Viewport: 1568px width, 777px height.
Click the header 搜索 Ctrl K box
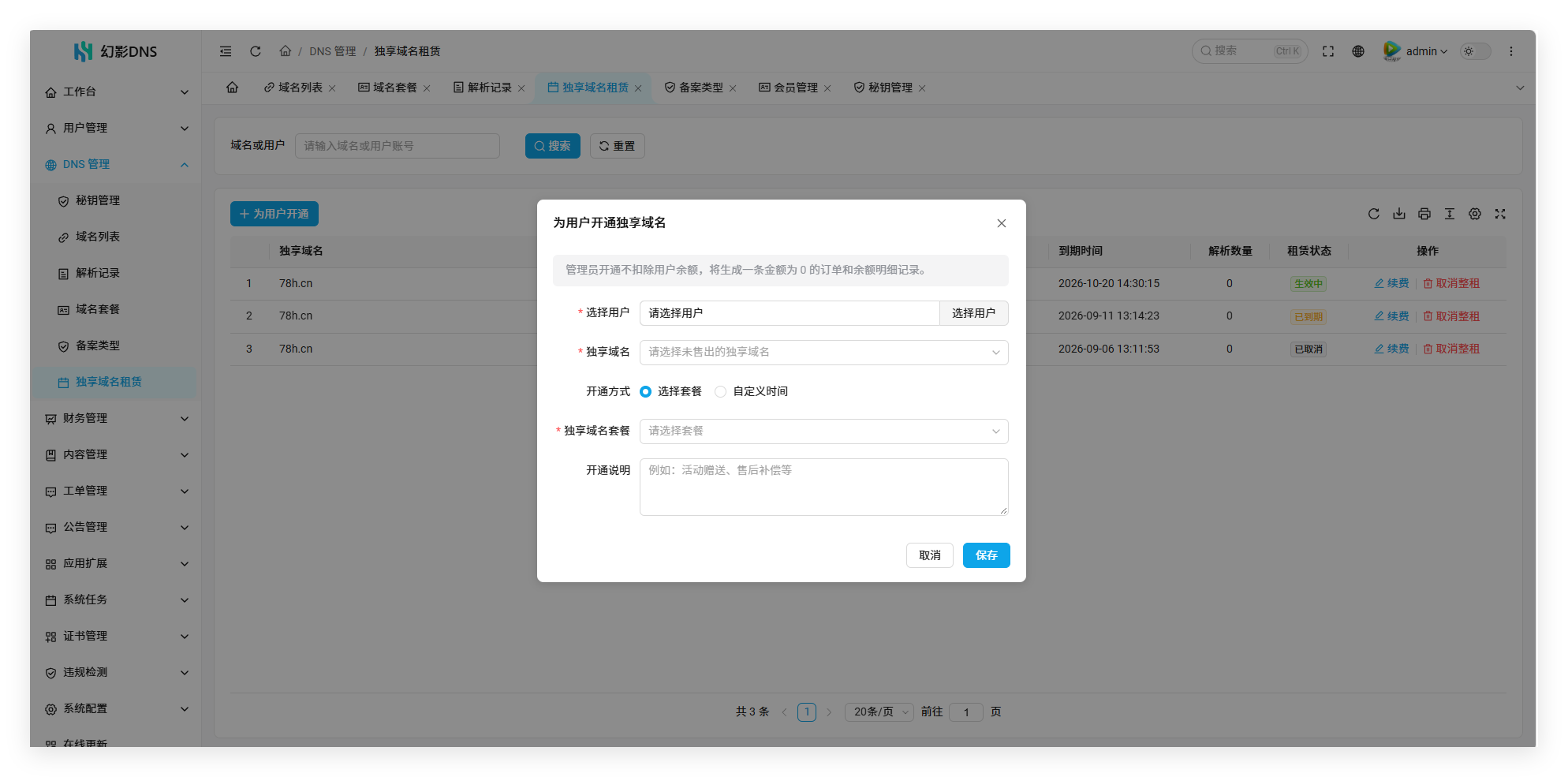coord(1250,51)
